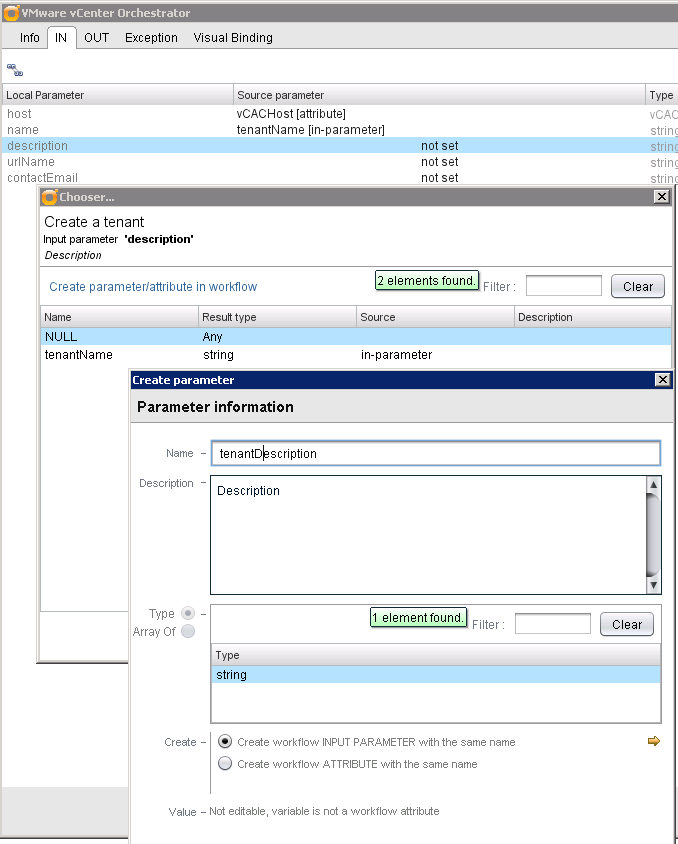The height and width of the screenshot is (844, 678).
Task: Switch to the Info tab
Action: point(30,38)
